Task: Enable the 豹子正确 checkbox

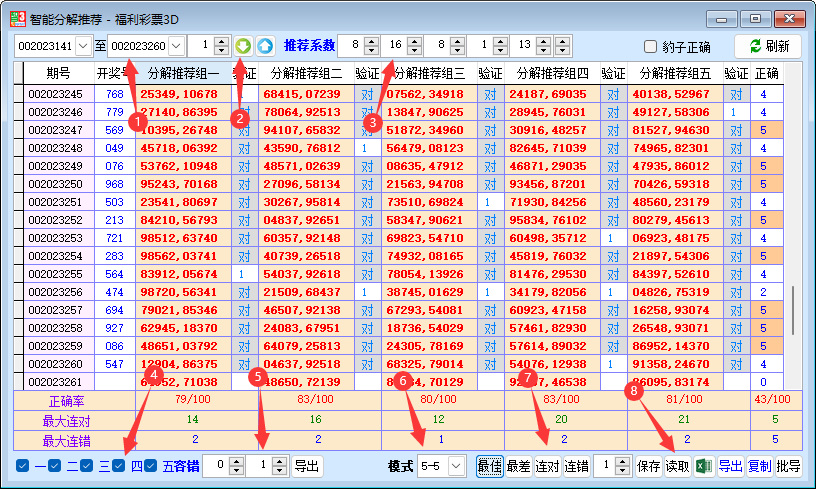Action: pyautogui.click(x=650, y=47)
